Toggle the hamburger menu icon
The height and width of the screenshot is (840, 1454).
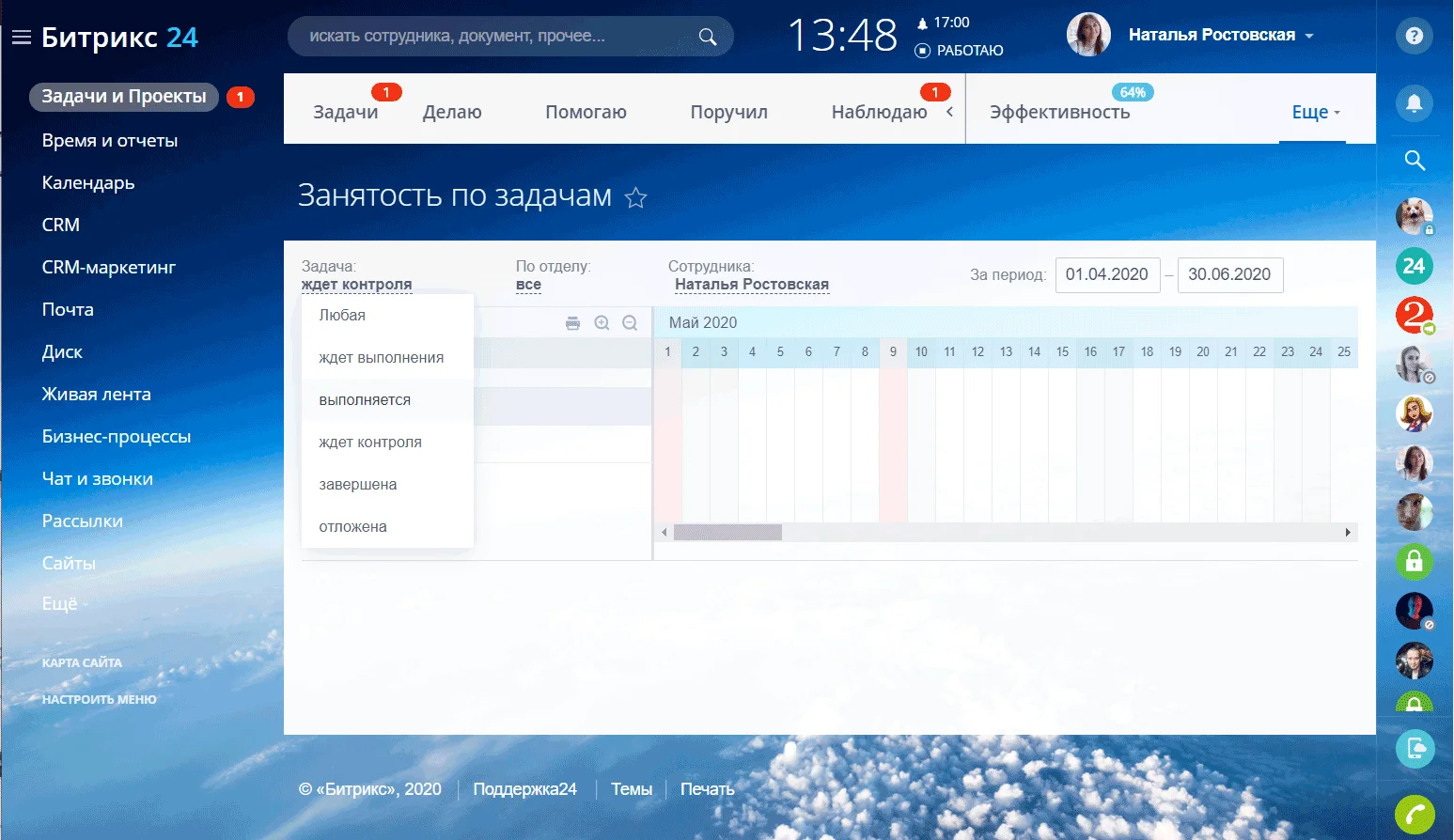point(21,38)
